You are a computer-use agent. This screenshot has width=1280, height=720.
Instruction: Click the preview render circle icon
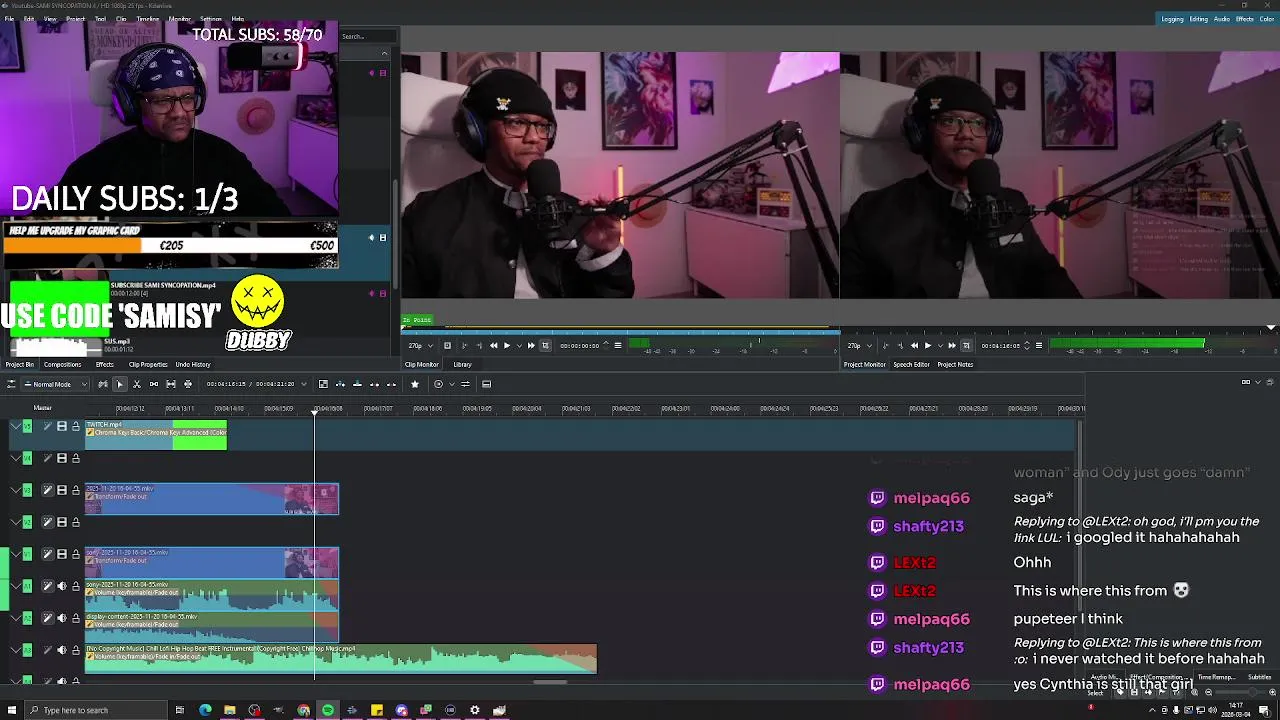pos(438,384)
